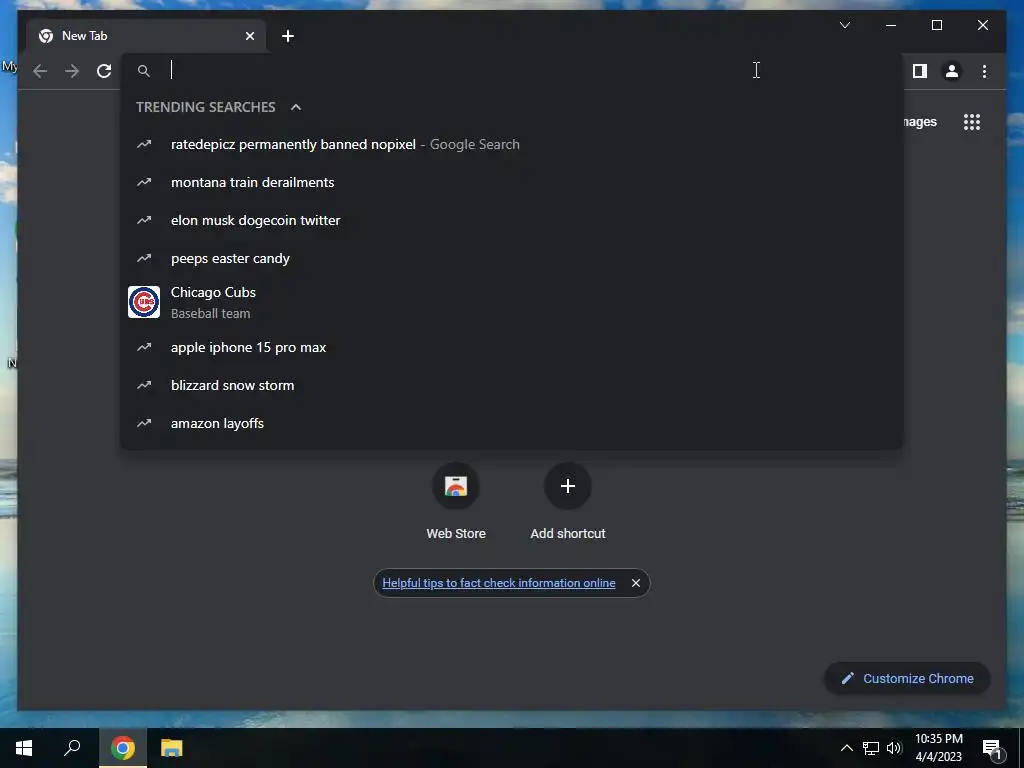Select suggestion elon musk dogecoin twitter
Image resolution: width=1024 pixels, height=768 pixels.
pos(512,220)
